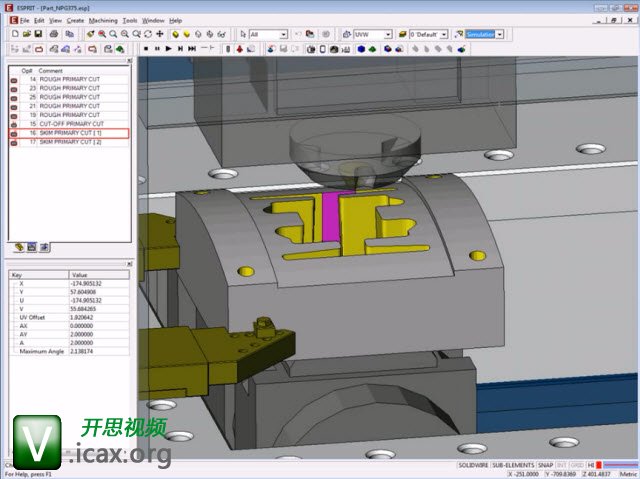Viewport: 640px width, 479px height.
Task: Select operation 21 ROUGH PRIMARY CUT
Action: point(69,106)
